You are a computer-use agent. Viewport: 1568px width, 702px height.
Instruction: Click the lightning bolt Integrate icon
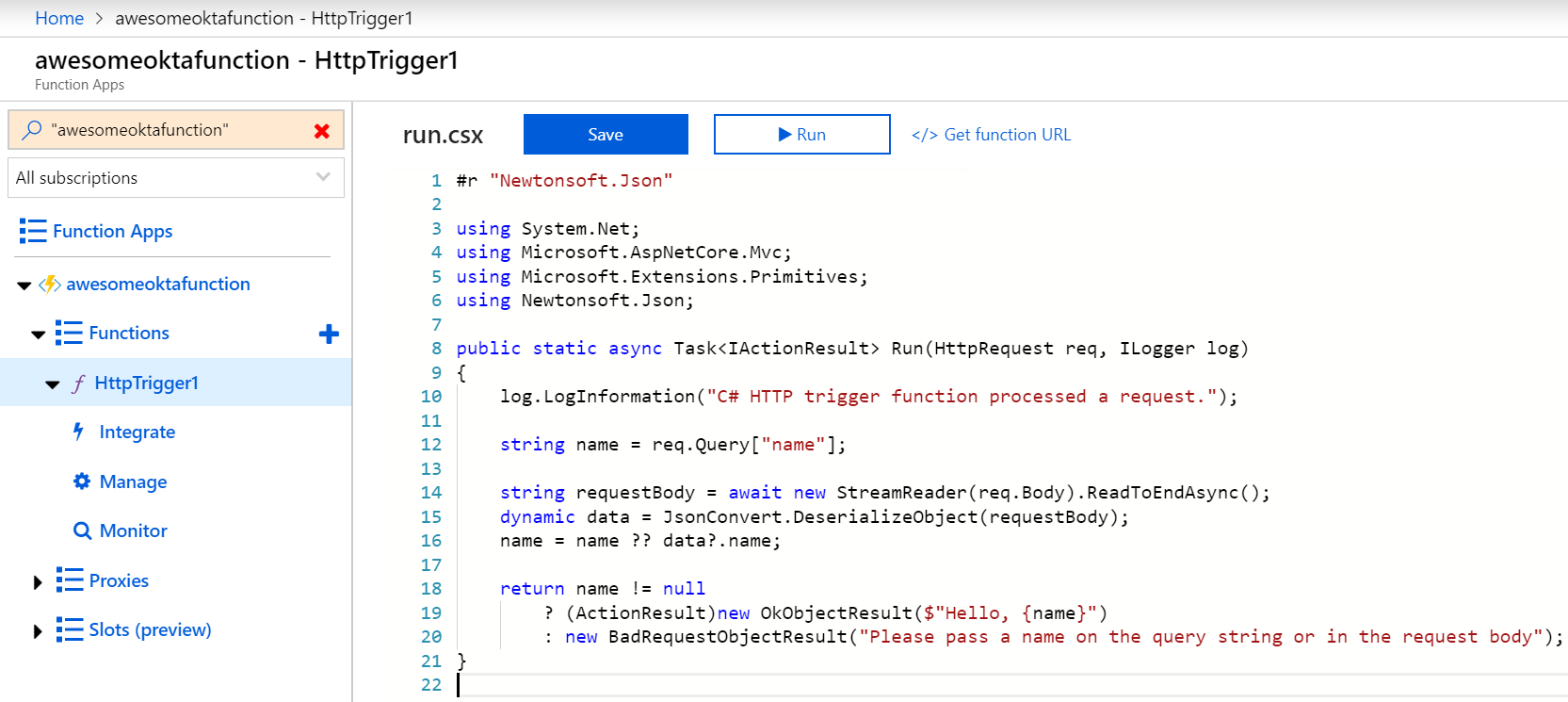[79, 432]
